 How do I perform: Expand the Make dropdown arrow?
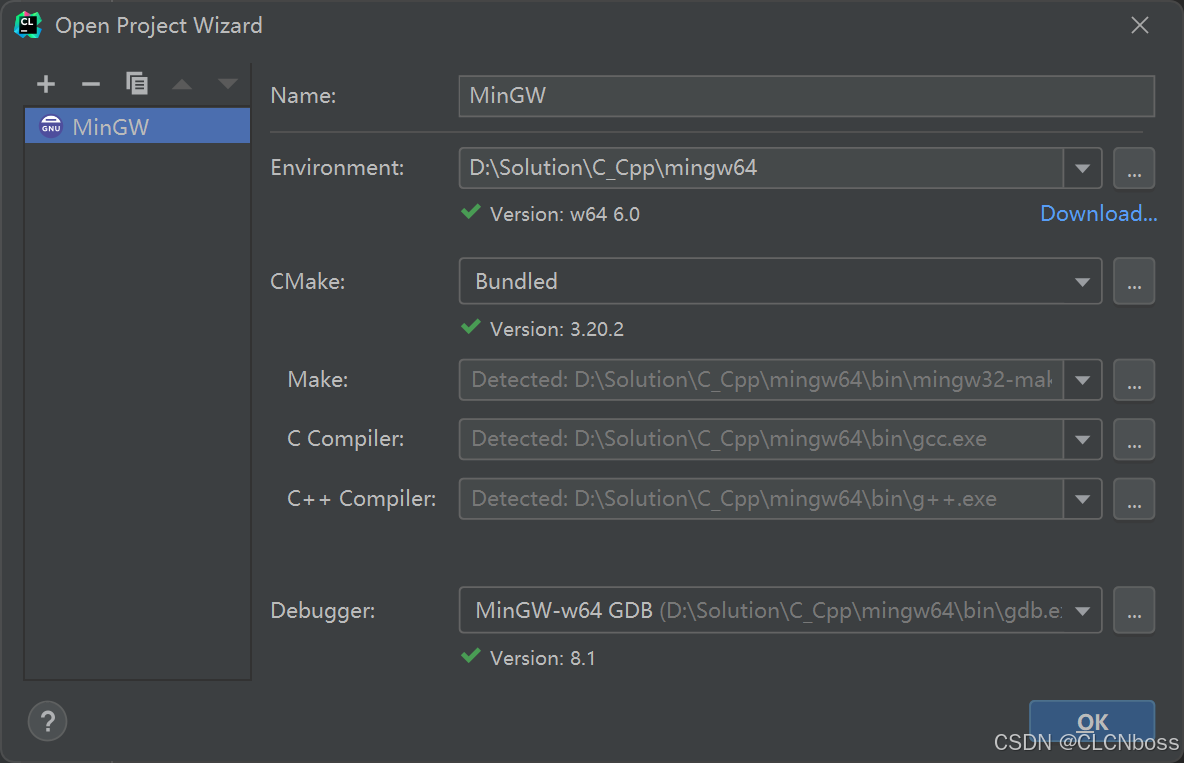[x=1083, y=380]
